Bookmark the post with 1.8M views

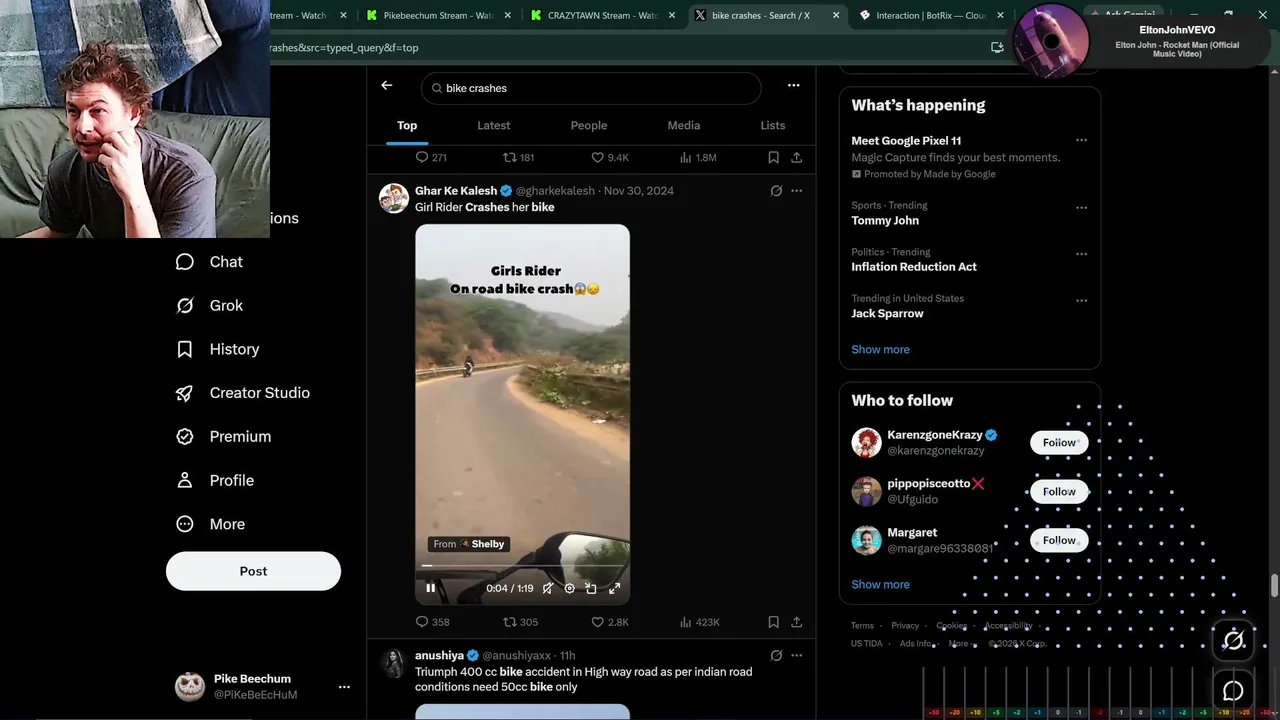pos(773,157)
